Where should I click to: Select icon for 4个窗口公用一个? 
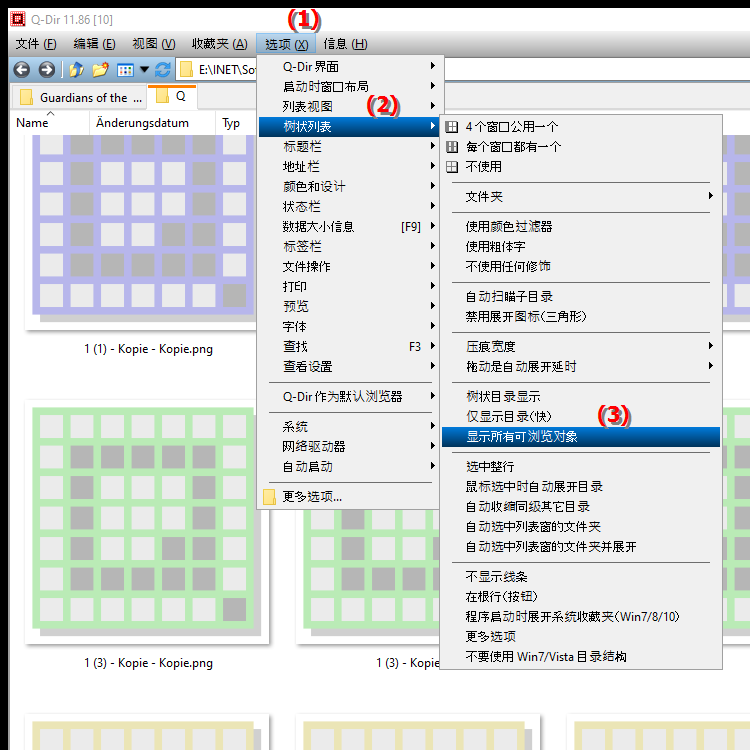click(452, 127)
